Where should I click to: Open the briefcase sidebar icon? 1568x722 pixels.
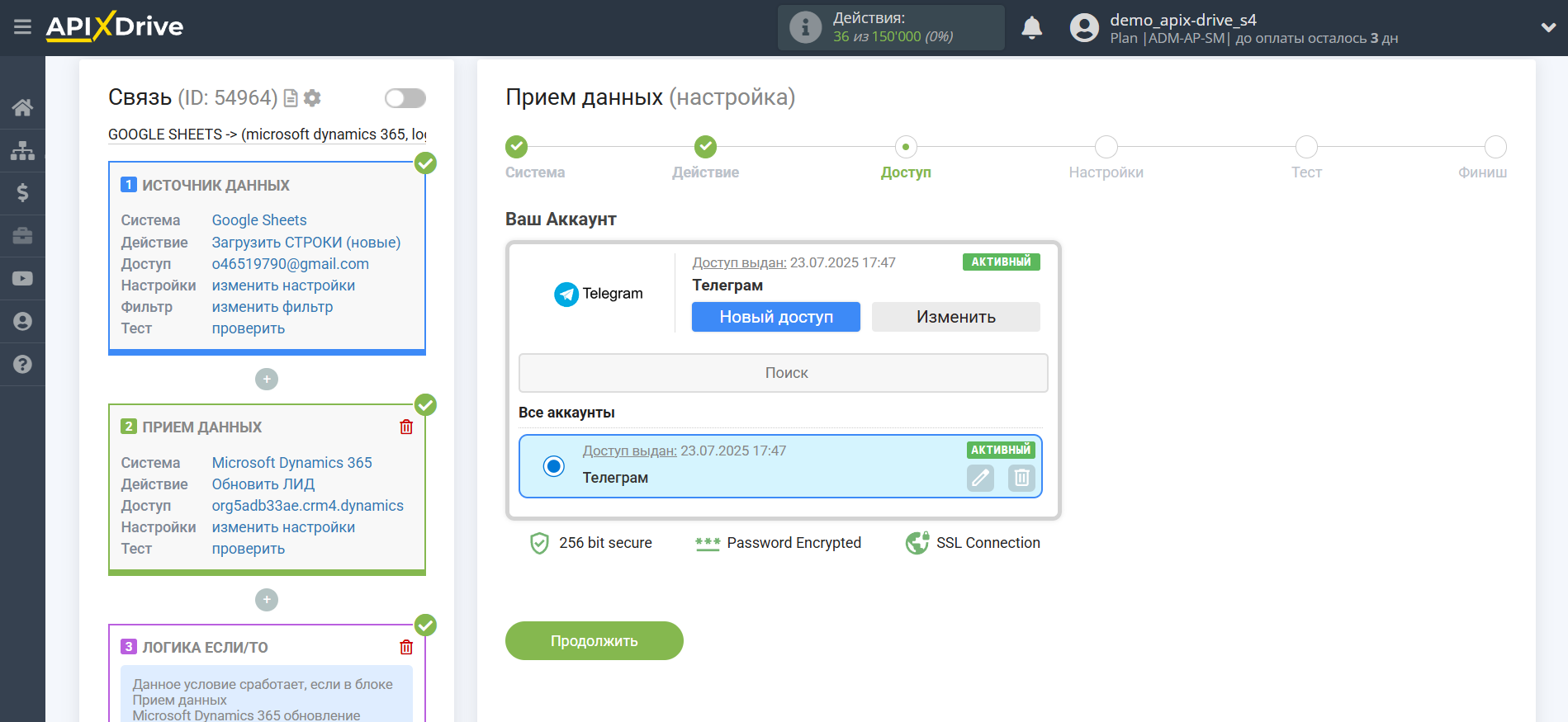coord(22,236)
